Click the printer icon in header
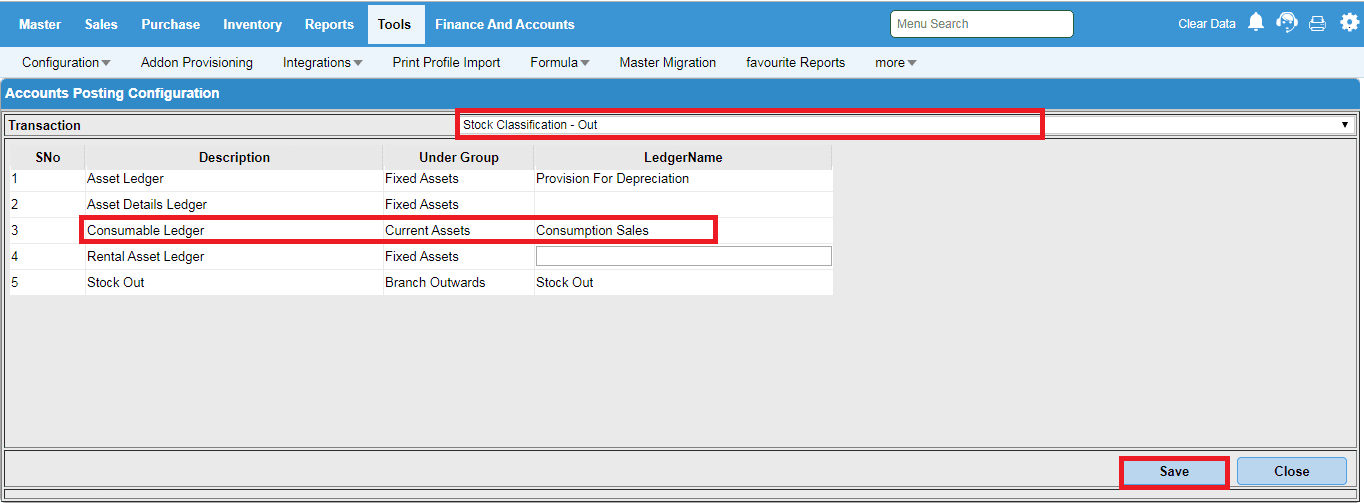Screen dimensions: 1364x503 point(1318,23)
